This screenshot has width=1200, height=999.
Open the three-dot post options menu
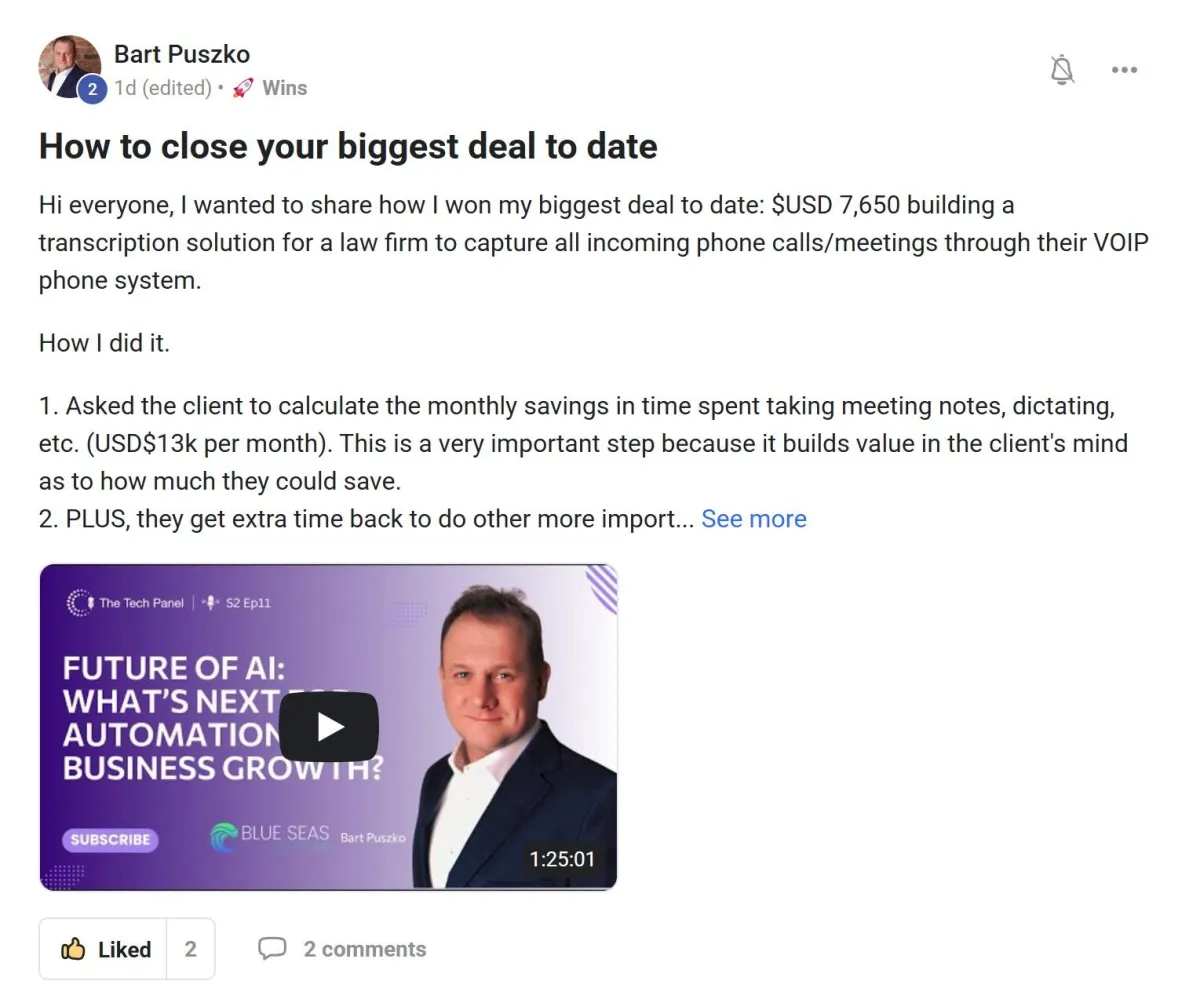pyautogui.click(x=1124, y=70)
